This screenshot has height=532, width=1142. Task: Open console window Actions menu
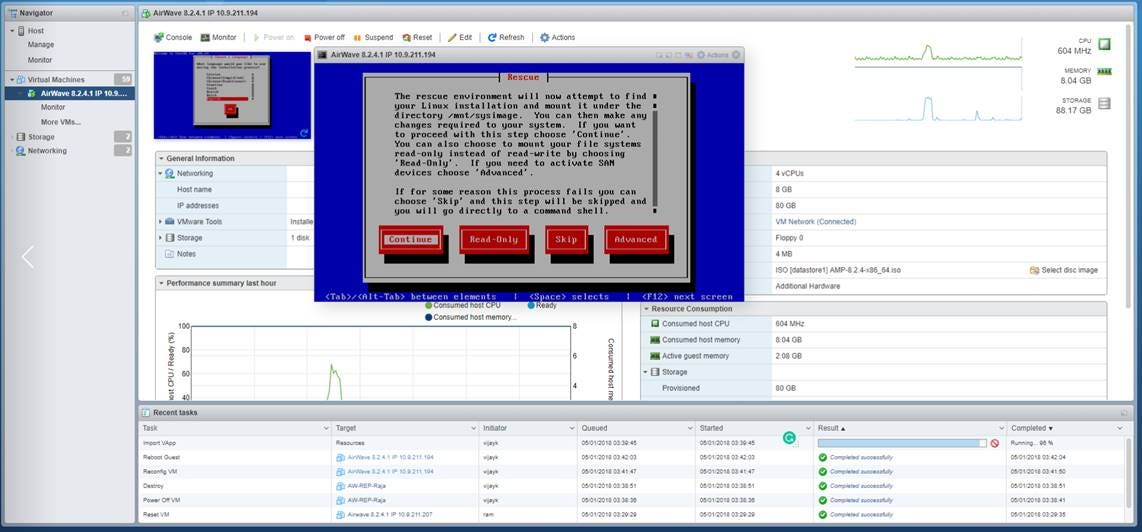click(712, 55)
